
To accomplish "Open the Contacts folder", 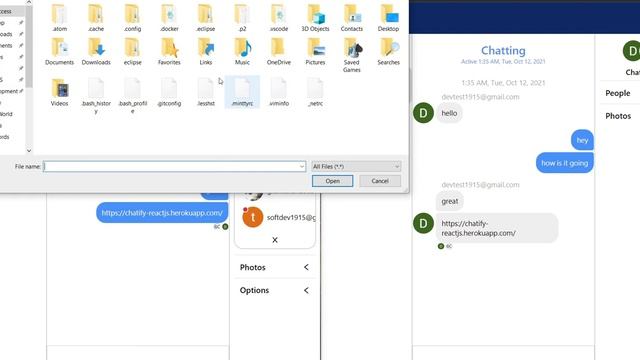I will [352, 18].
